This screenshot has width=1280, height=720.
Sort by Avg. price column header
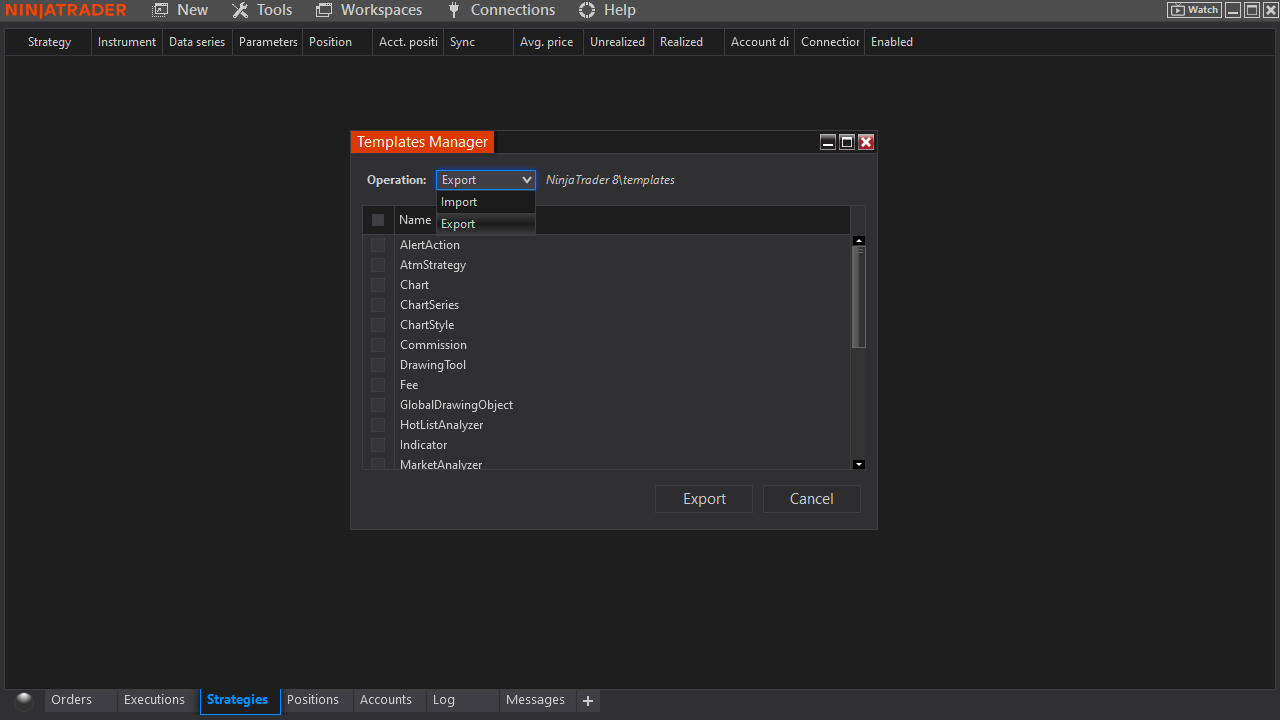pyautogui.click(x=547, y=42)
